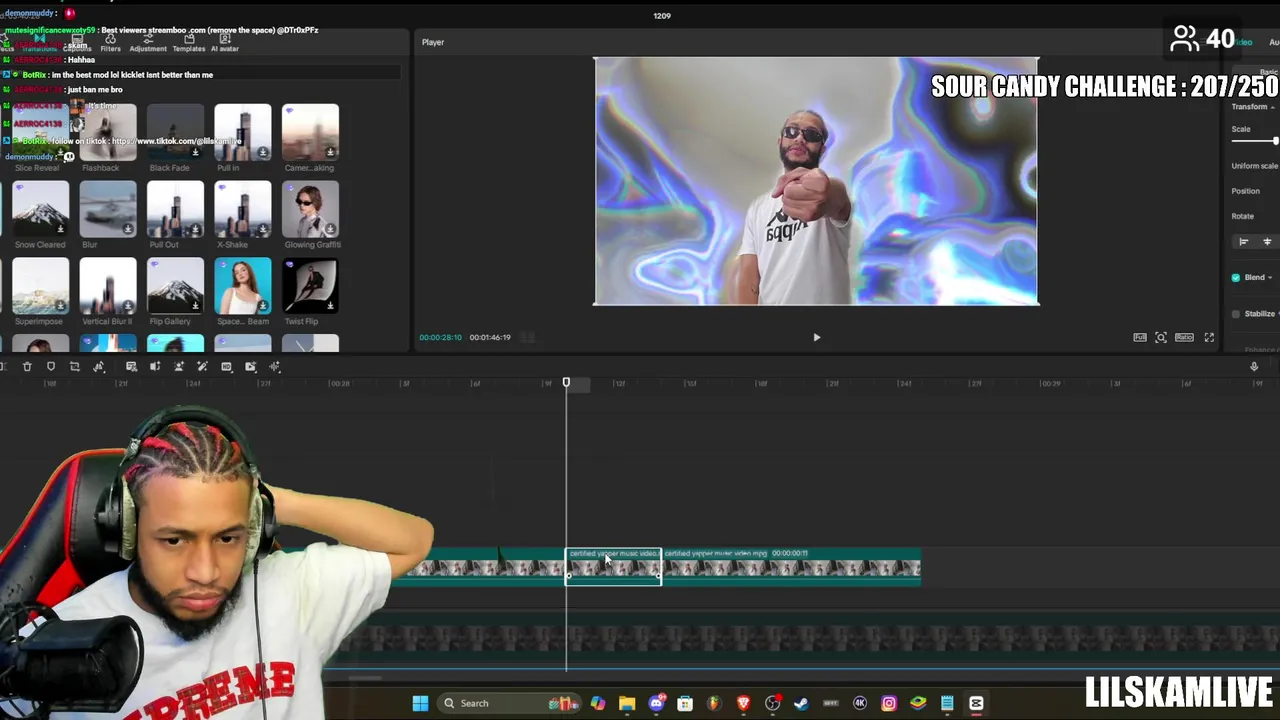The height and width of the screenshot is (720, 1280).
Task: Expand the Blend section arrow
Action: [1271, 278]
